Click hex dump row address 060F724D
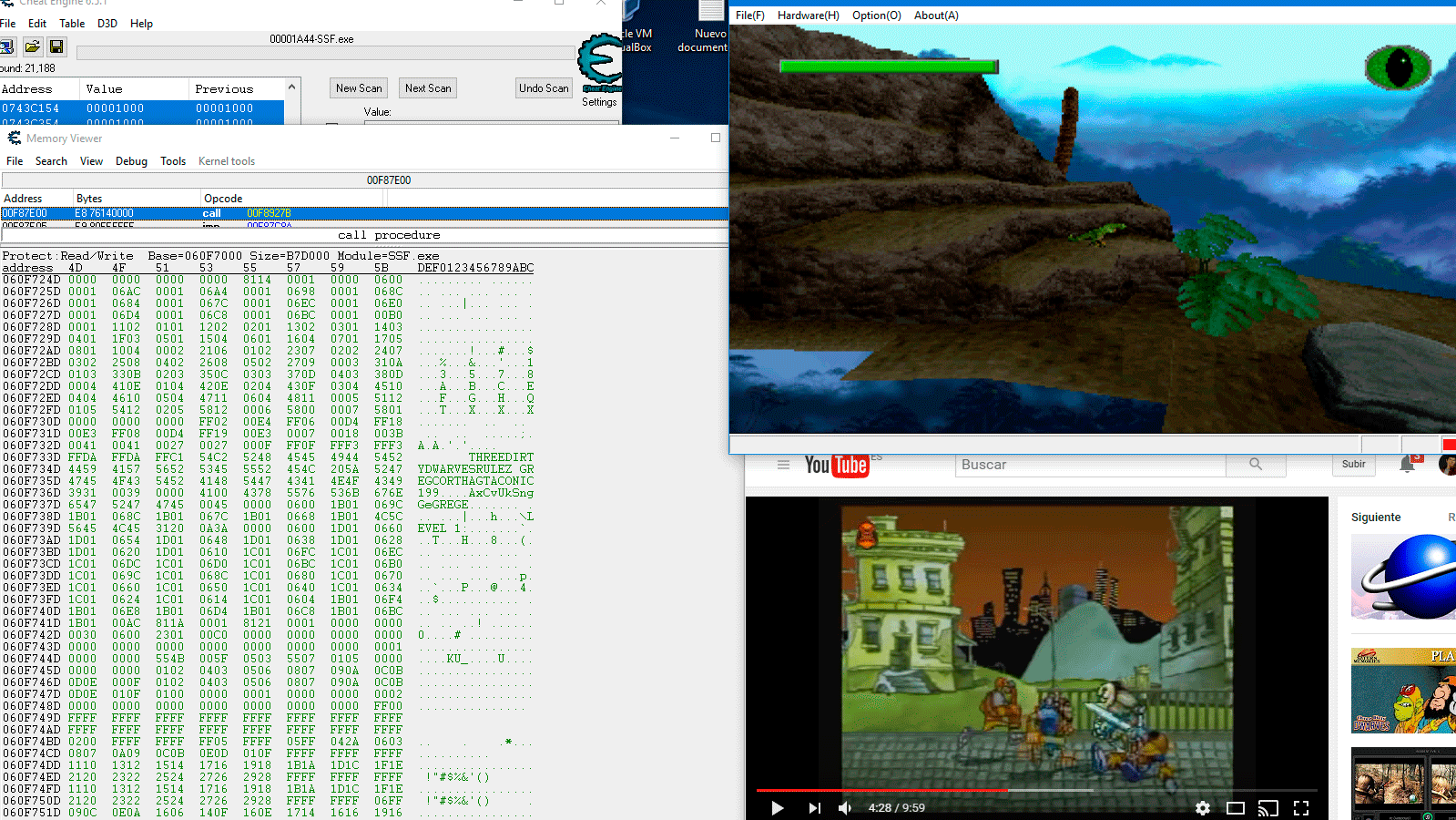 (31, 280)
